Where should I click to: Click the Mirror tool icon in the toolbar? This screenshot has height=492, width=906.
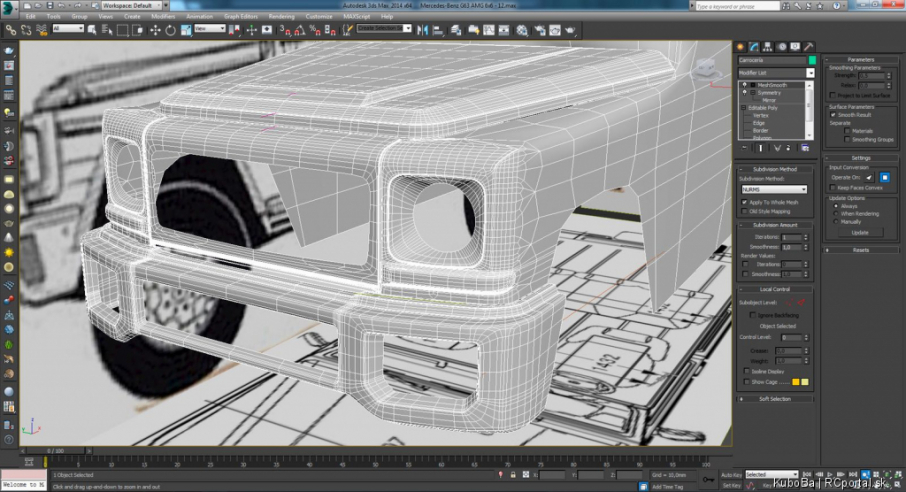pos(423,30)
